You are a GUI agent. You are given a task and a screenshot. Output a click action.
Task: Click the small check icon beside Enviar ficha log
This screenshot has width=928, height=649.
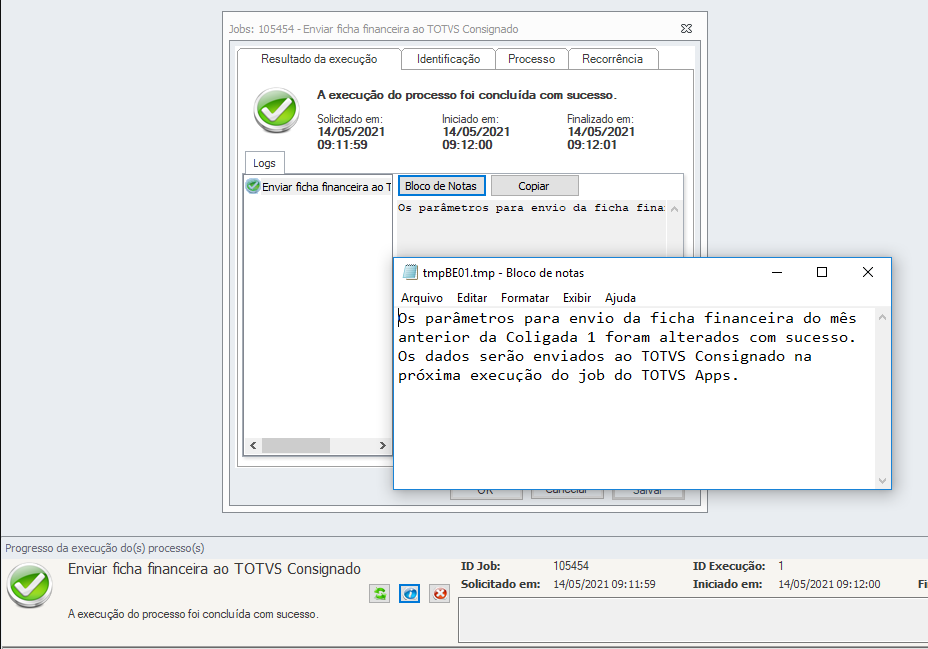[x=253, y=186]
